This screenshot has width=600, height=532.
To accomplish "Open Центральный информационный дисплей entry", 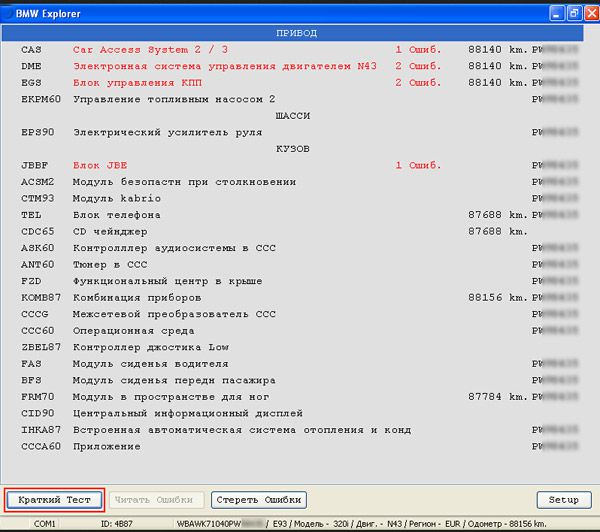I will [188, 413].
